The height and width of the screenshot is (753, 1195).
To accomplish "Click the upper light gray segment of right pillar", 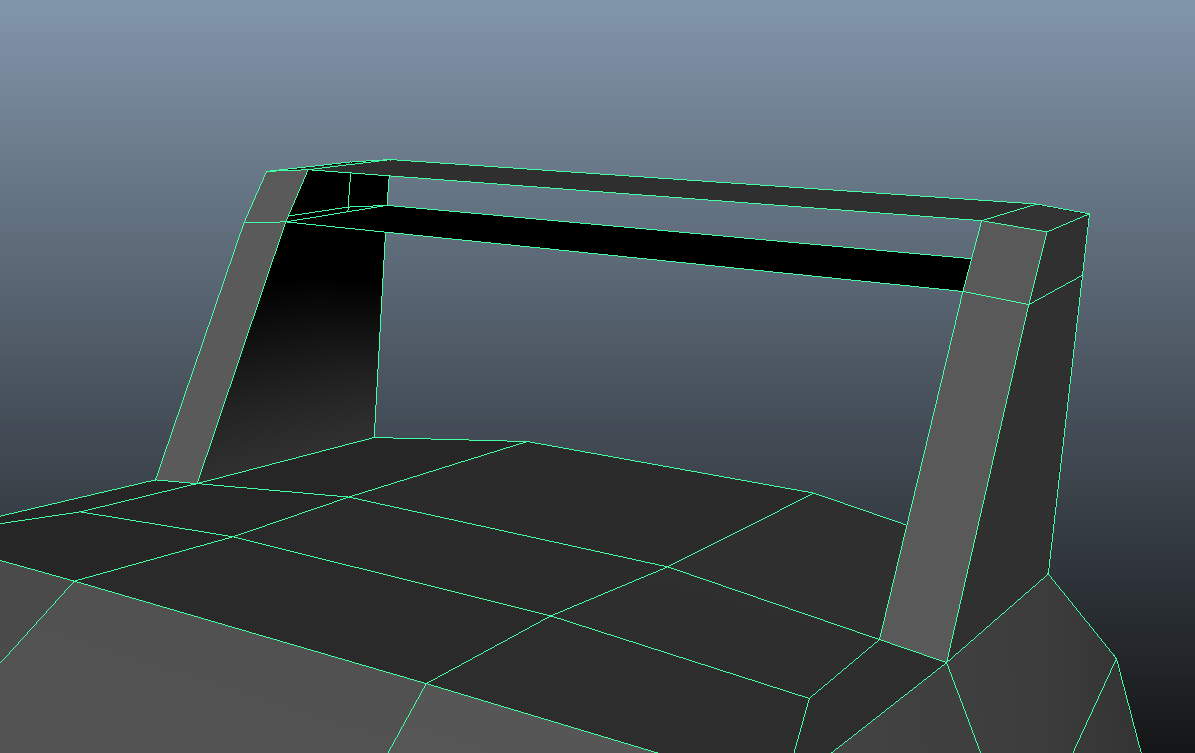I will coord(1004,263).
